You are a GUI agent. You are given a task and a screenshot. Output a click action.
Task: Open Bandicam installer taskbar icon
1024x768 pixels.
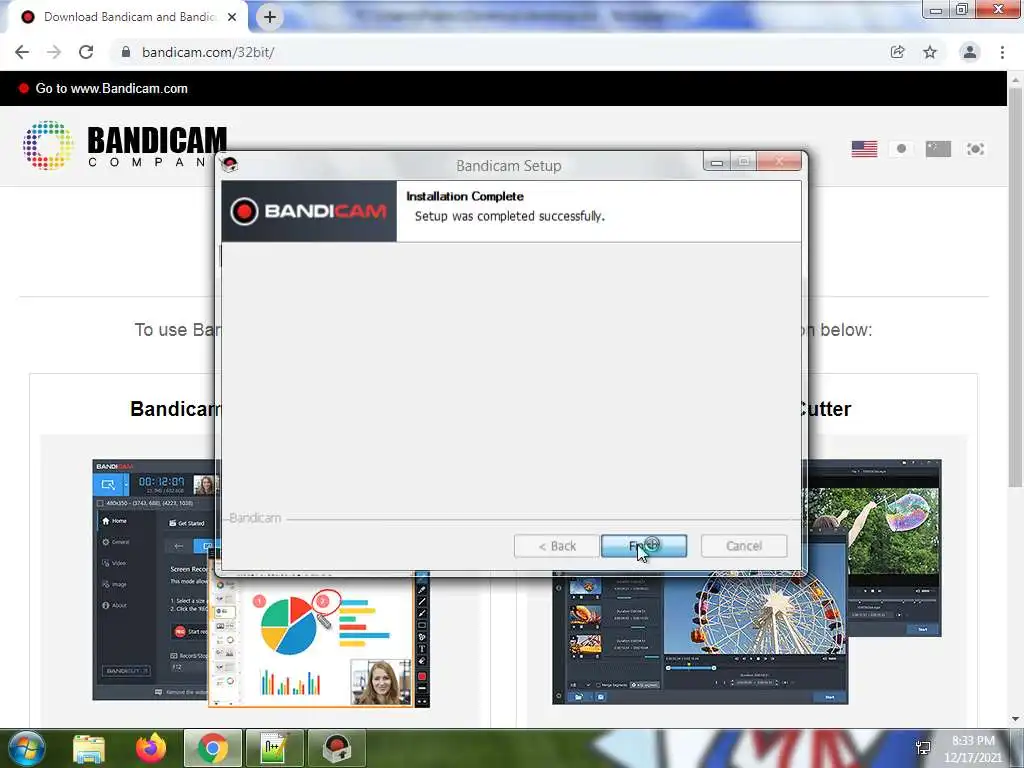click(x=336, y=748)
